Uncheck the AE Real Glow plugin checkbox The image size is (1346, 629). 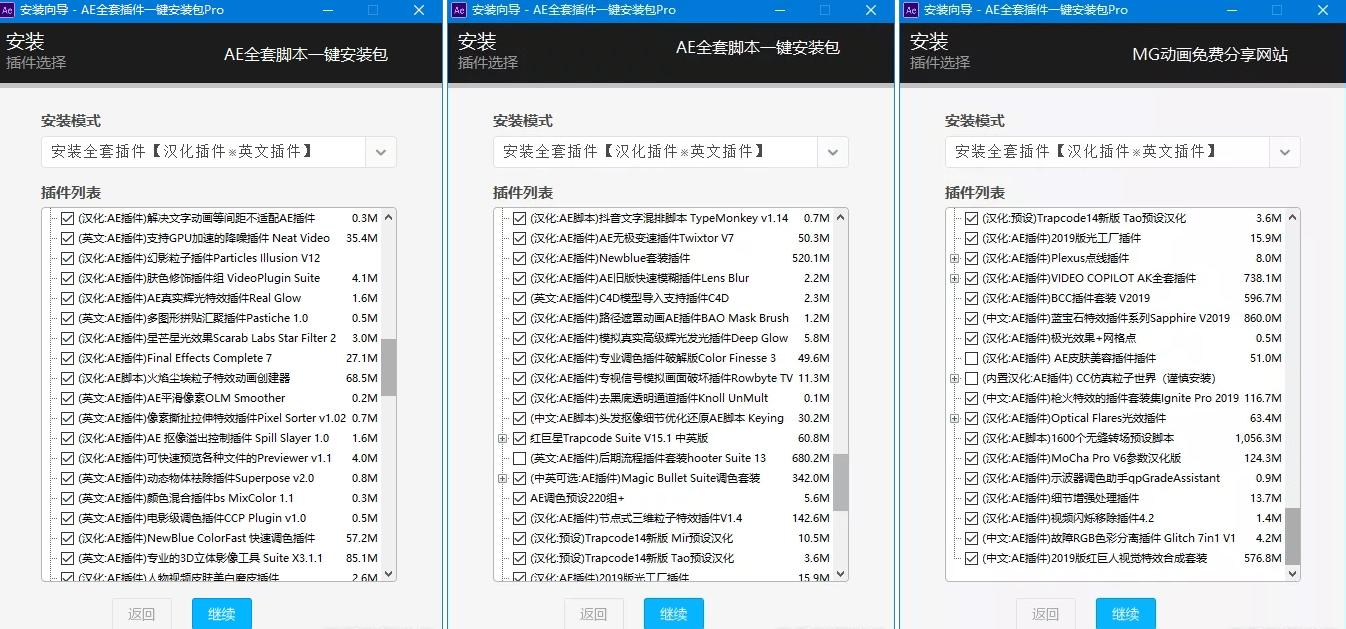click(68, 298)
